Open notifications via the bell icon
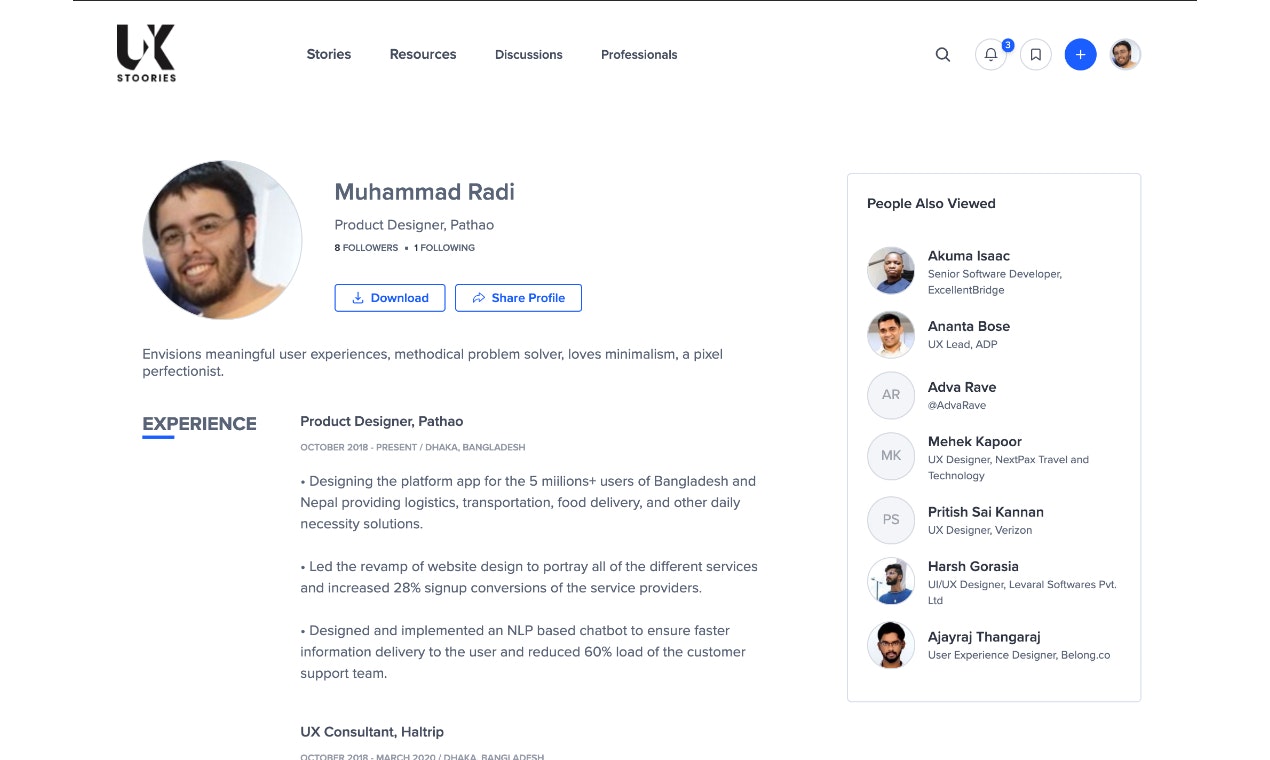The height and width of the screenshot is (760, 1270). coord(990,55)
